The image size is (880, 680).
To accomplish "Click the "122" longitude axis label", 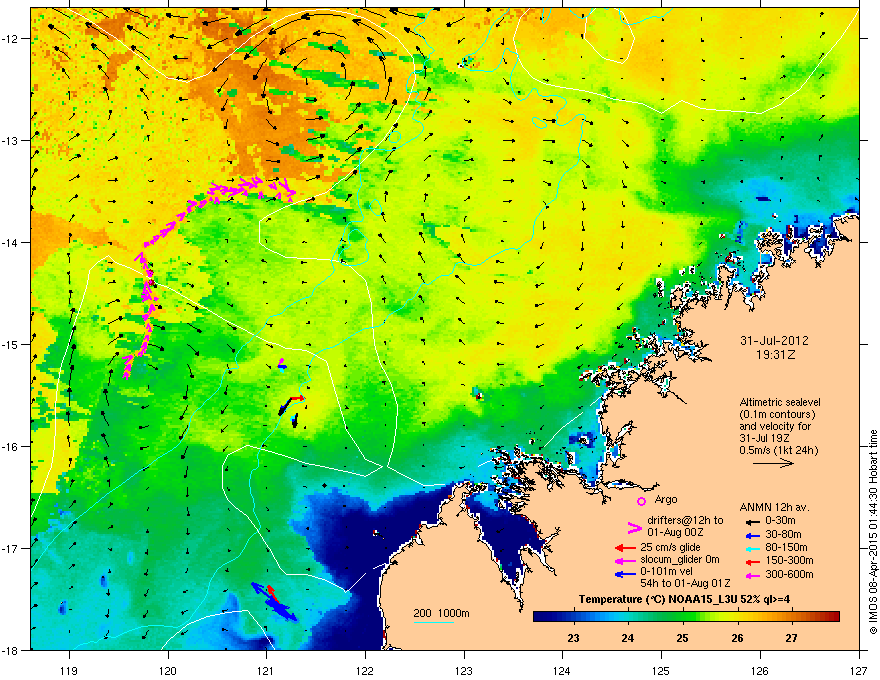I will coord(365,670).
